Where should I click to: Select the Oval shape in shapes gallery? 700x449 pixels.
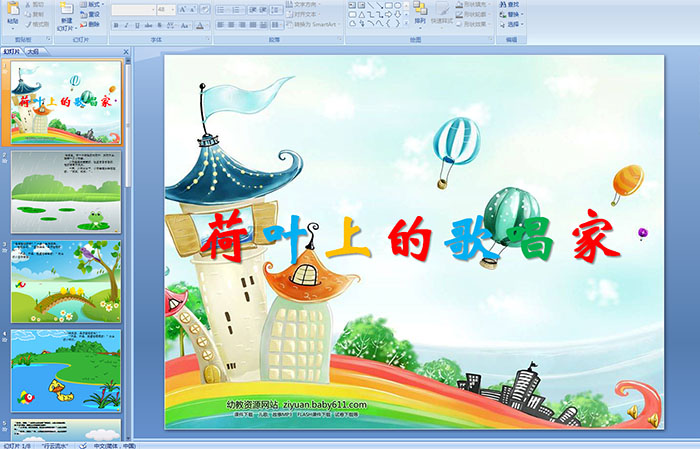(x=398, y=5)
